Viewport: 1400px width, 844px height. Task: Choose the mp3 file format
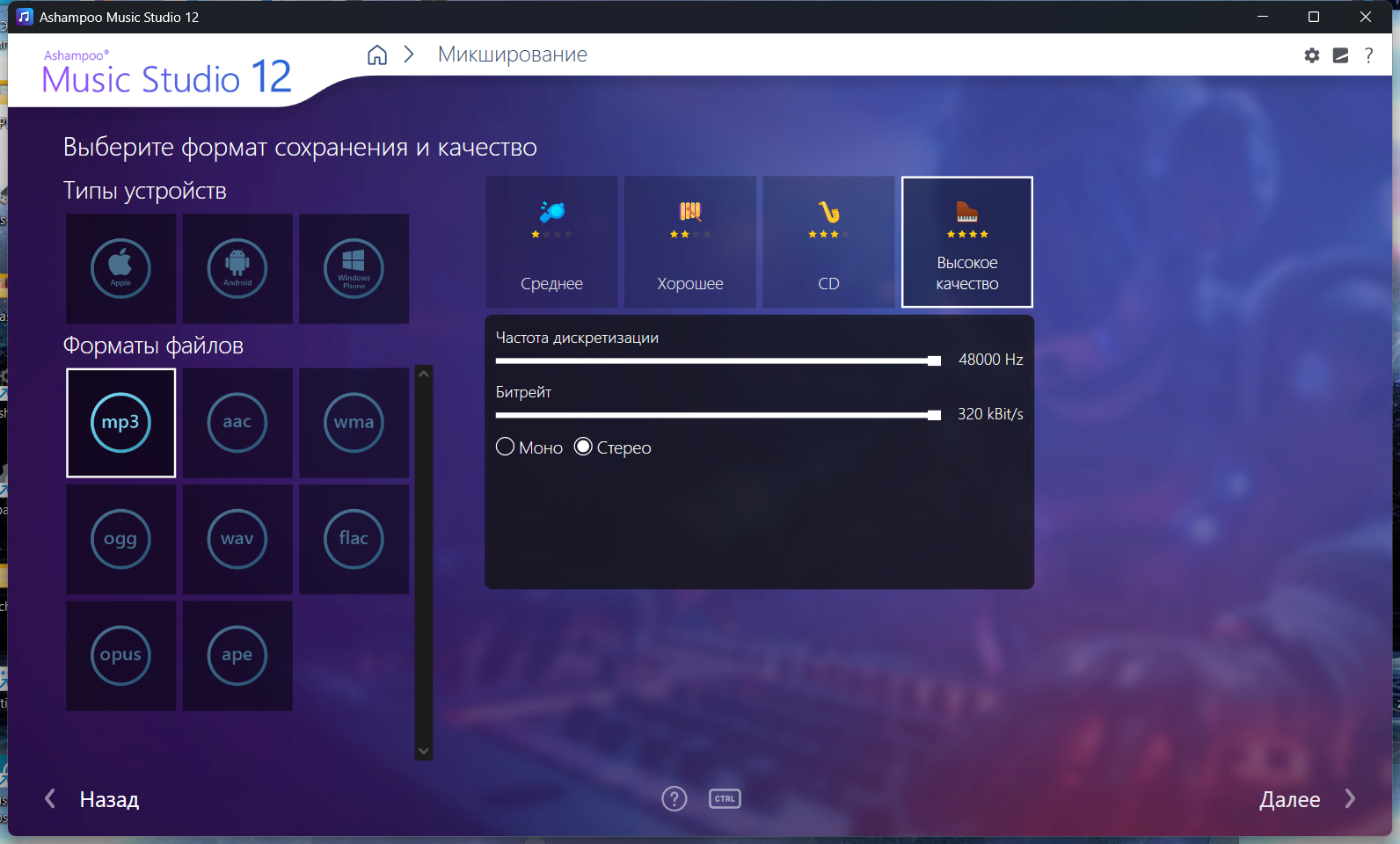pyautogui.click(x=120, y=423)
